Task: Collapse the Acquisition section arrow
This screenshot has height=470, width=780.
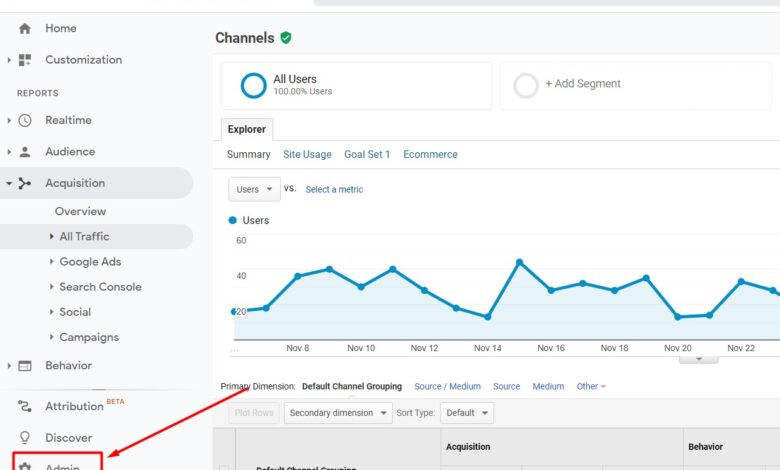Action: tap(9, 184)
